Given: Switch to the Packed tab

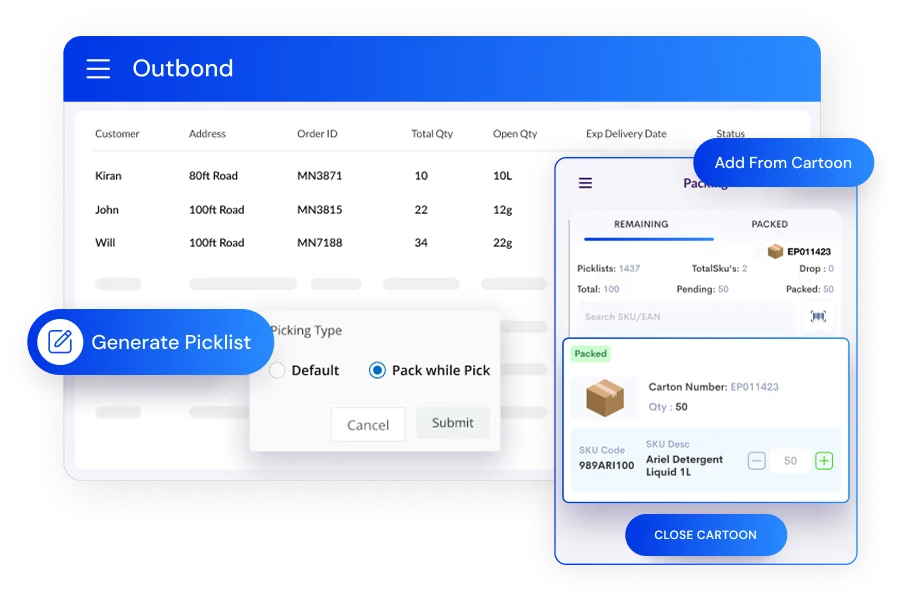Looking at the screenshot, I should [x=769, y=224].
